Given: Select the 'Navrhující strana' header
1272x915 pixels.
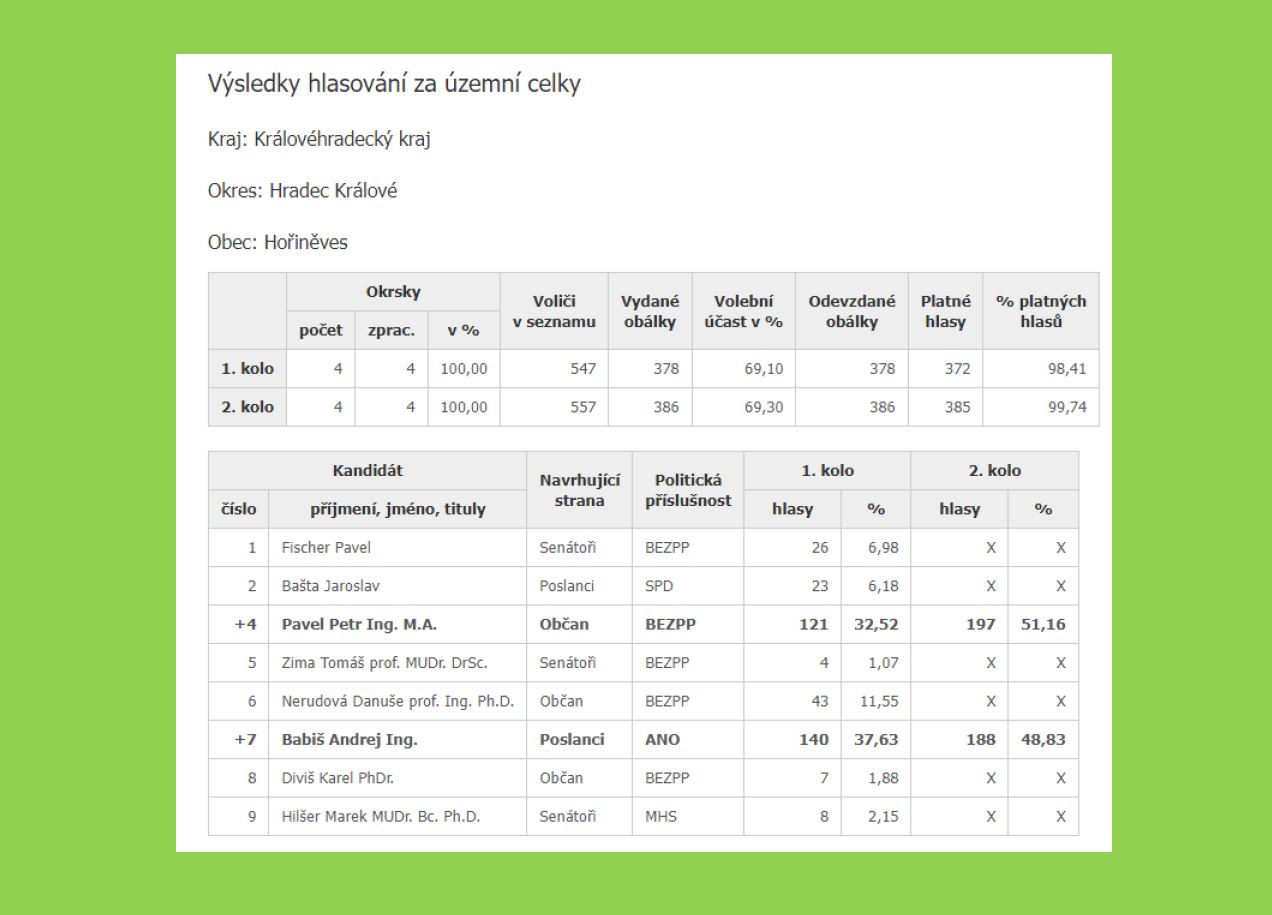Looking at the screenshot, I should tap(579, 490).
